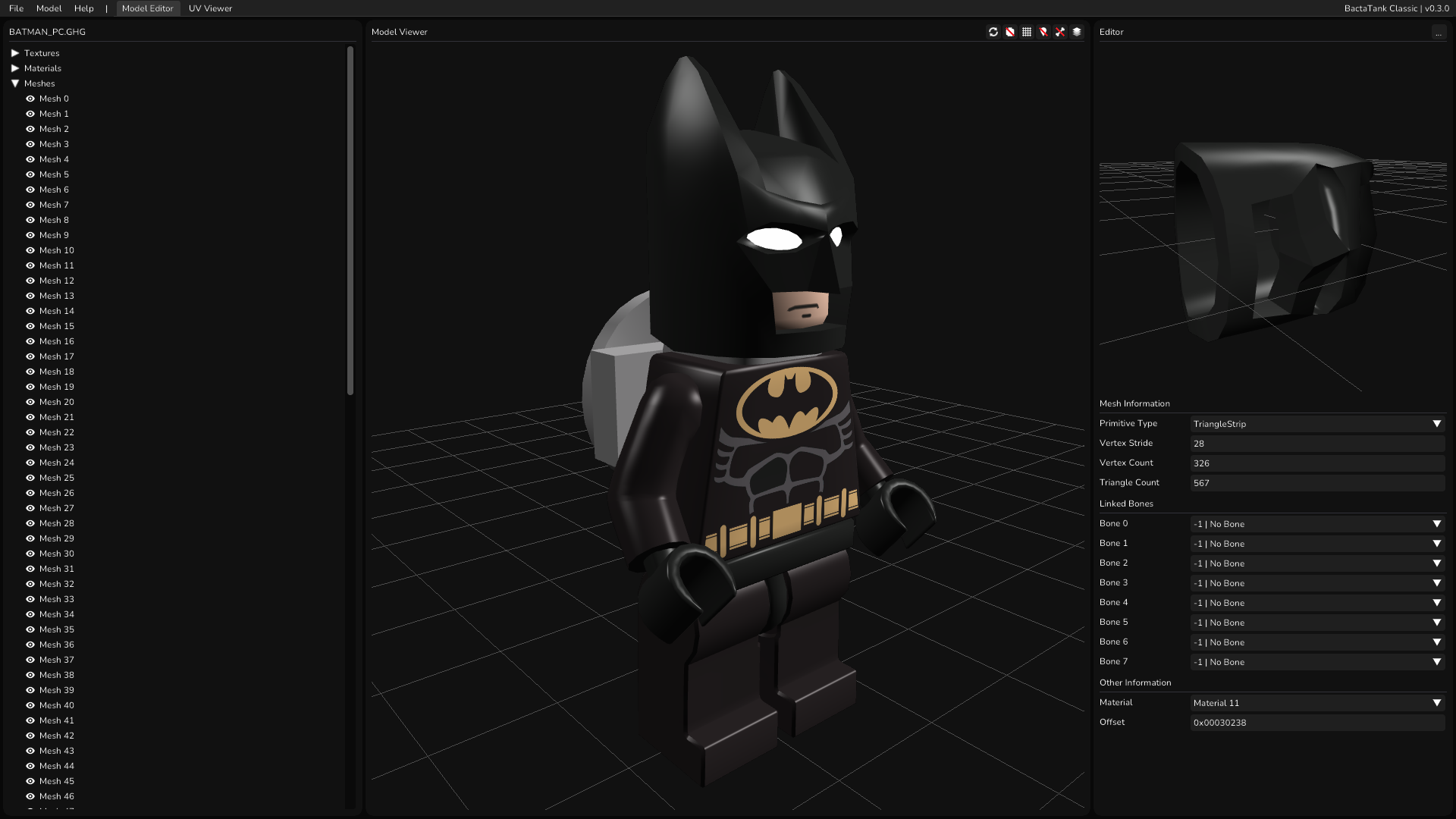Open the Bone 1 dropdown
1456x819 pixels.
click(1317, 544)
